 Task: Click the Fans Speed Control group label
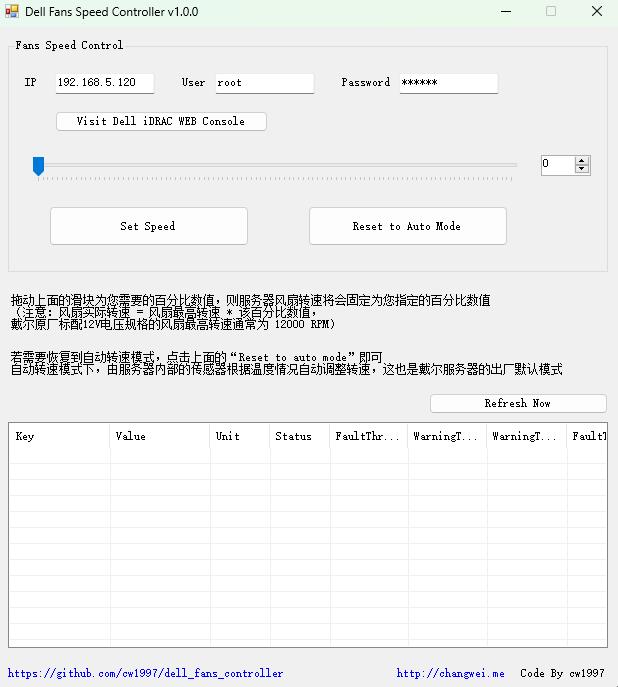69,45
